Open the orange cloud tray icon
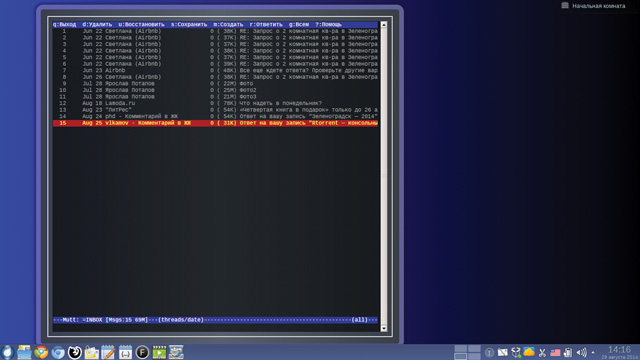This screenshot has height=360, width=640. pyautogui.click(x=529, y=352)
